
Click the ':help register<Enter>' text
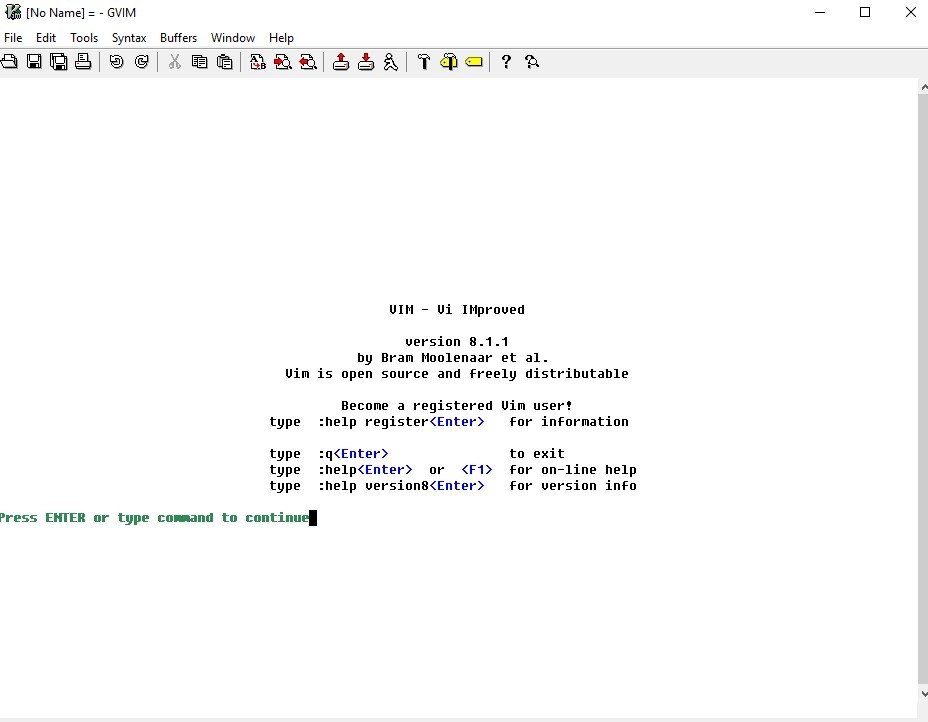point(401,421)
